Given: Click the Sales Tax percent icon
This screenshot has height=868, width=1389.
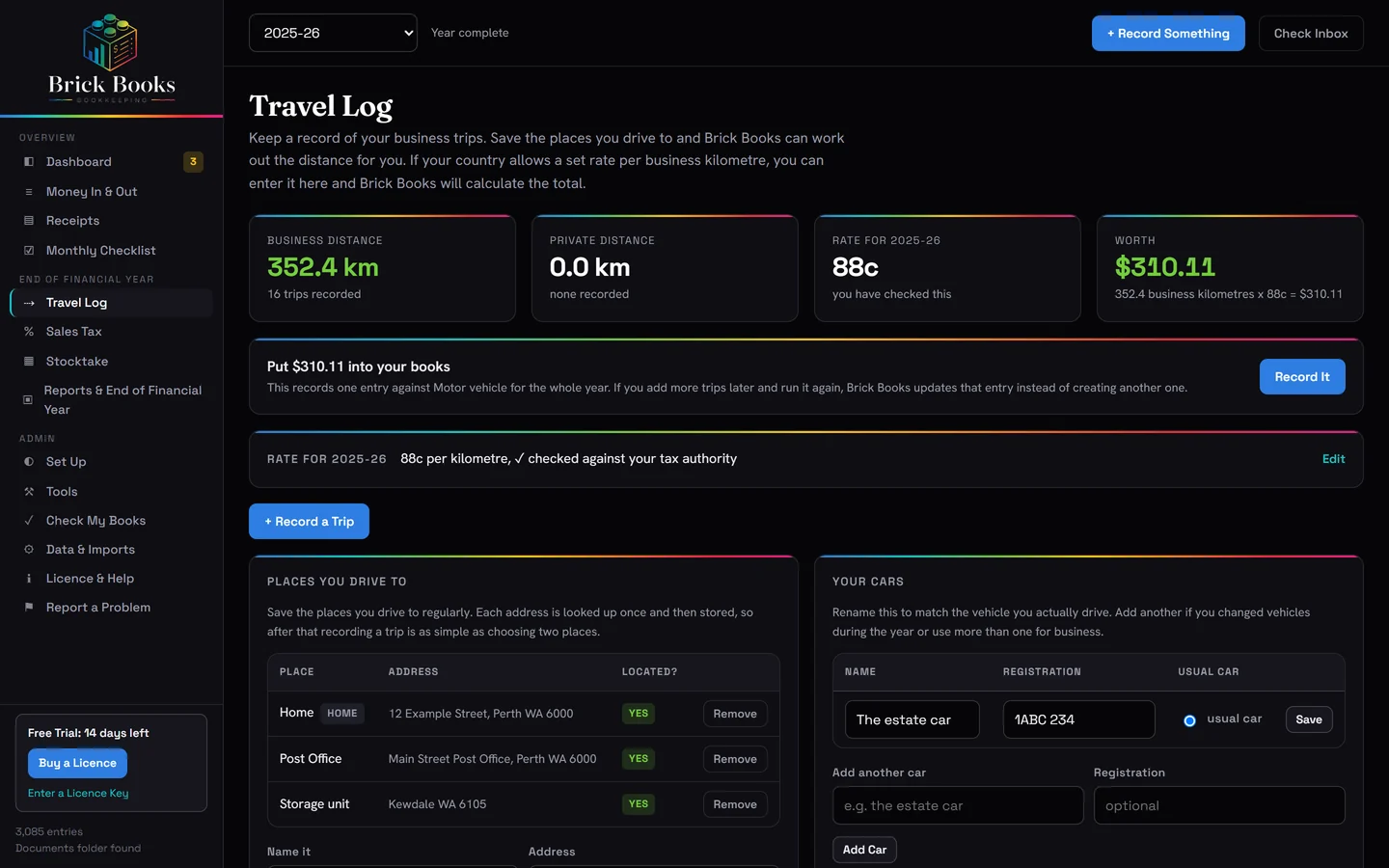Looking at the screenshot, I should [29, 332].
